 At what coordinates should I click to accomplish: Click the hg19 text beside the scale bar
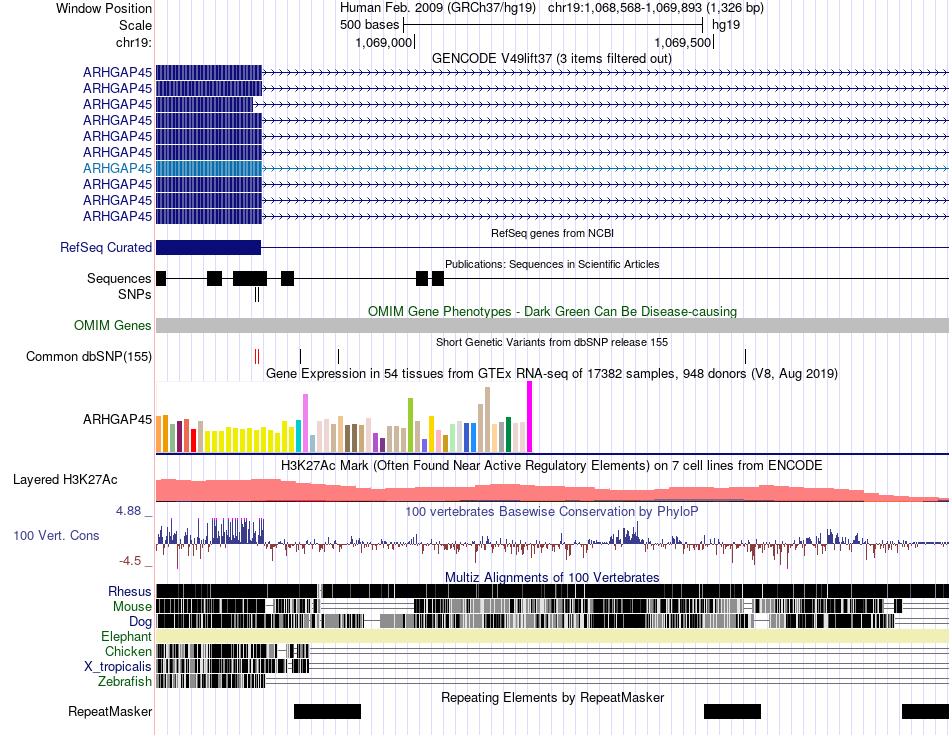pos(726,25)
